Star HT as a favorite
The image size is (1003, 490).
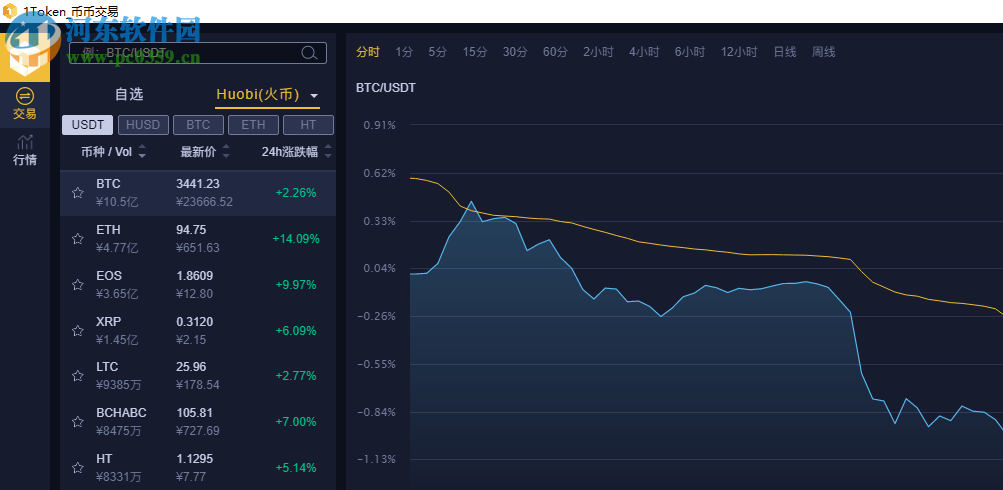77,468
